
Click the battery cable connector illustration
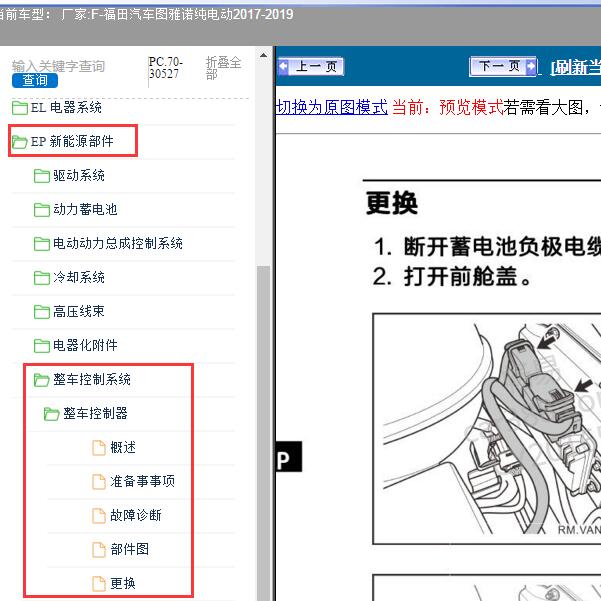pos(487,429)
